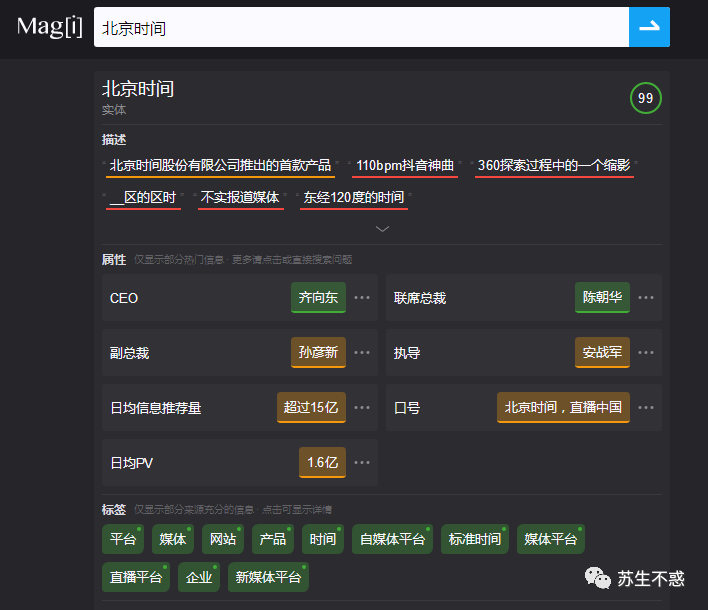Select the 1.6亿 value
The width and height of the screenshot is (708, 610).
(322, 463)
